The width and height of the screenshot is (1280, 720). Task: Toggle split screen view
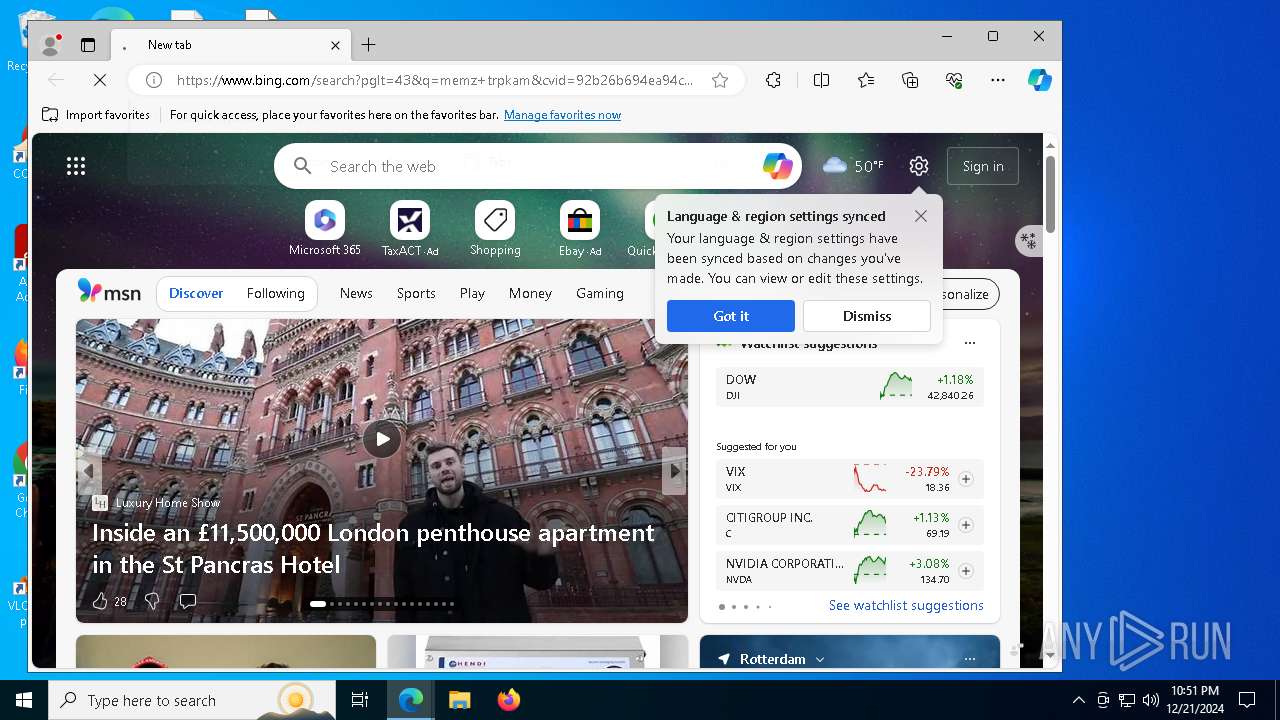pos(821,80)
